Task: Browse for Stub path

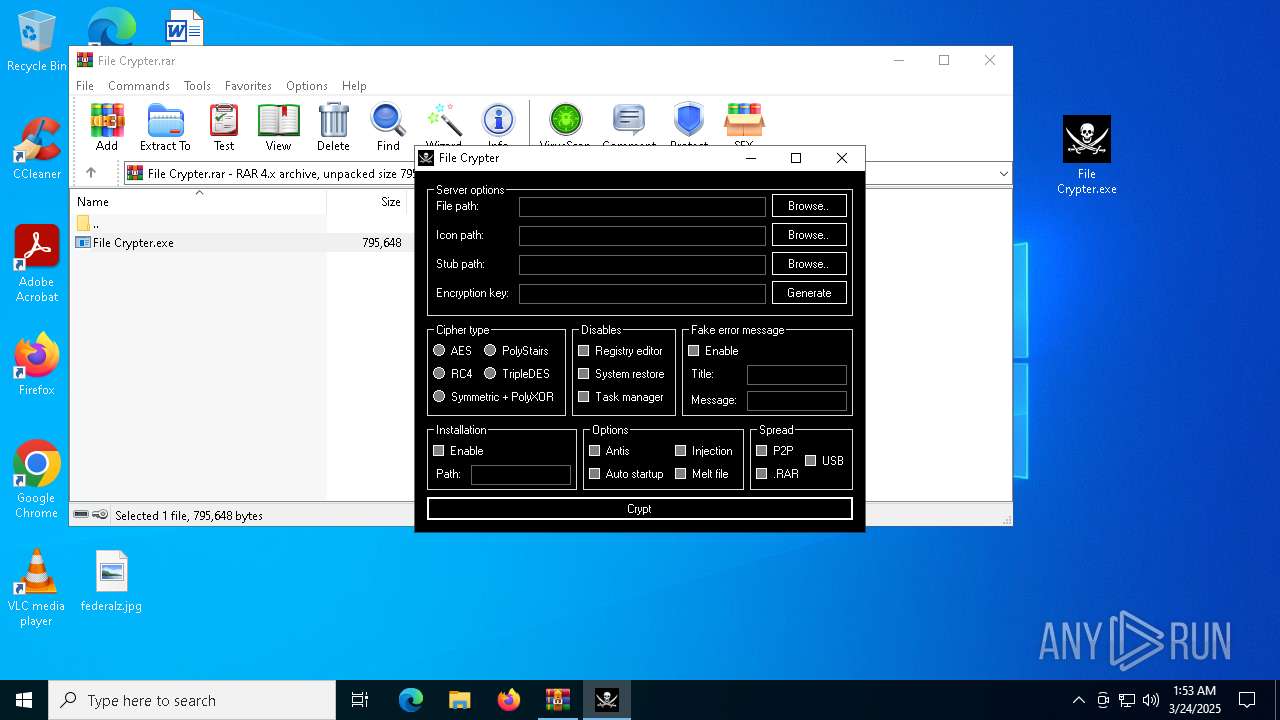Action: coord(809,264)
